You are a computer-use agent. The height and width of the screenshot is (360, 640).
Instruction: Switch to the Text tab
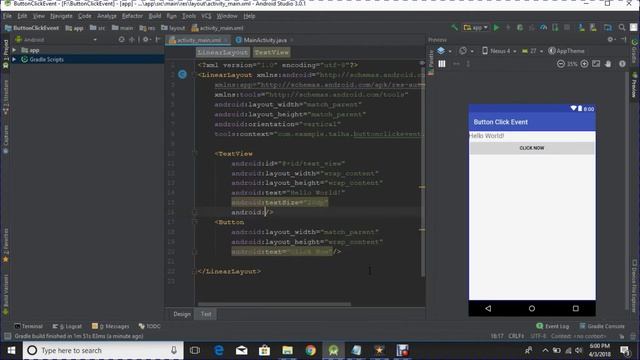[206, 314]
